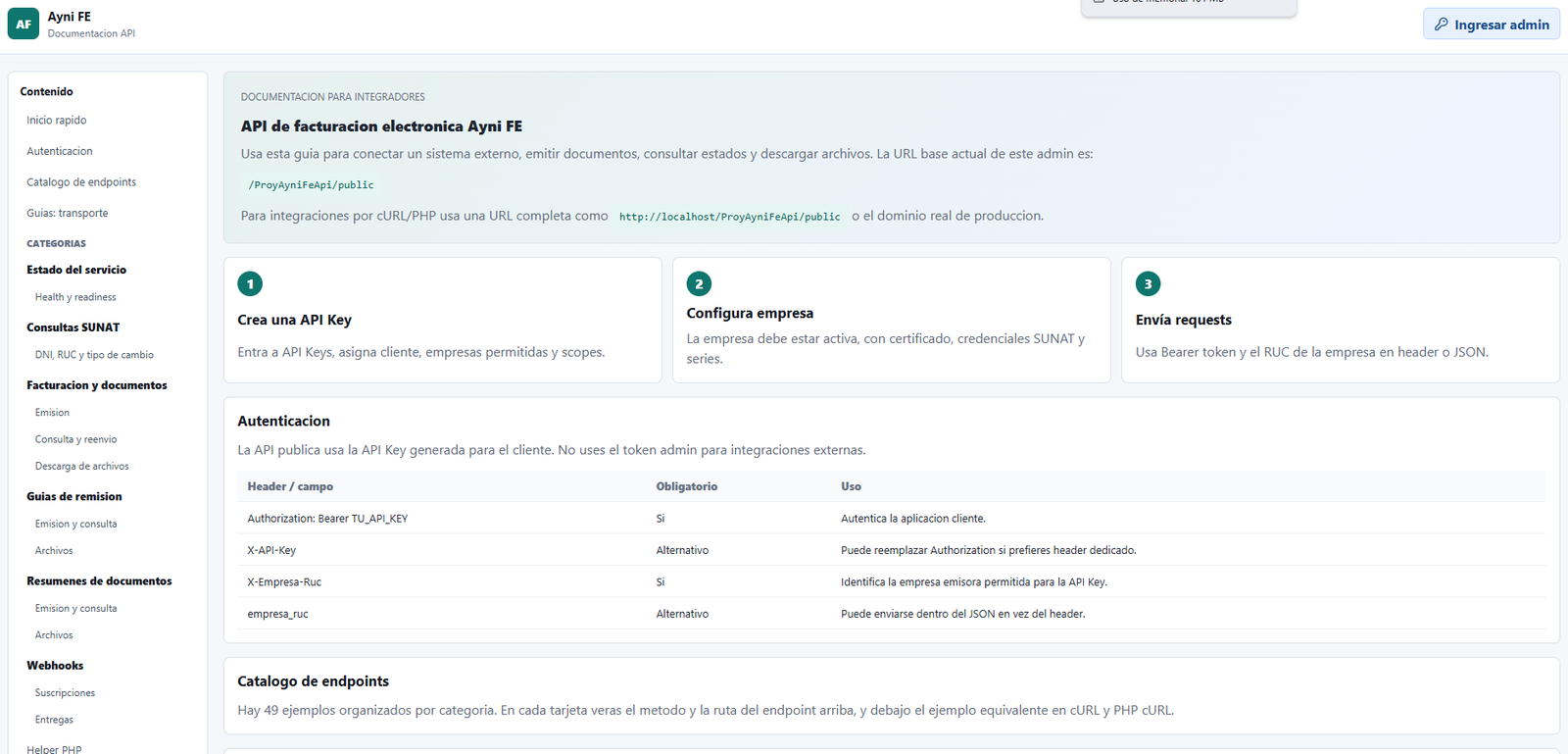Click Alternativo in the X-API-Key row
Viewport: 1568px width, 754px height.
pos(682,550)
